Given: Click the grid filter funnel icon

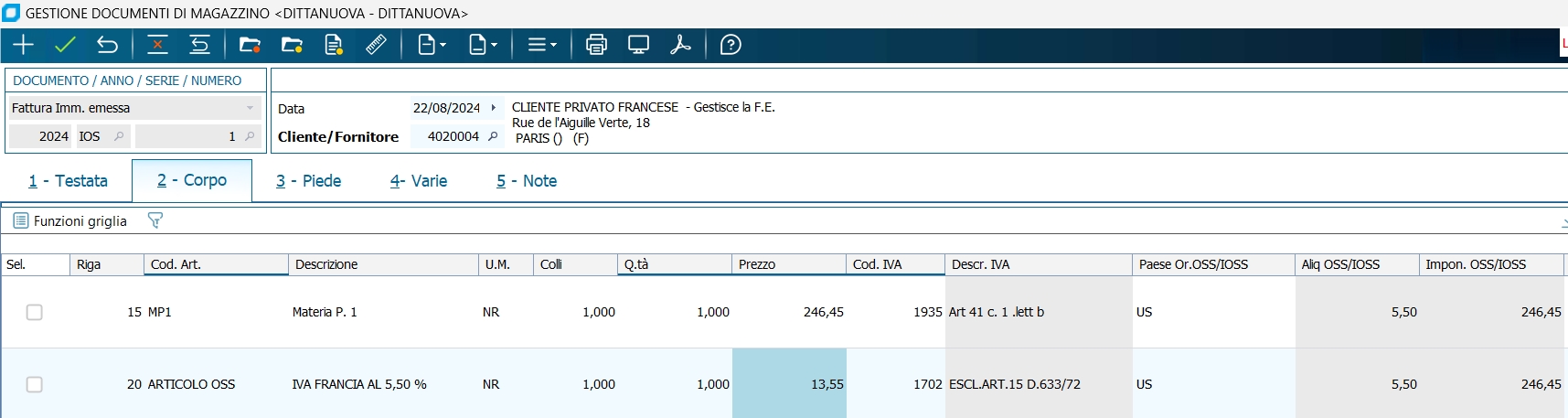Looking at the screenshot, I should 155,220.
